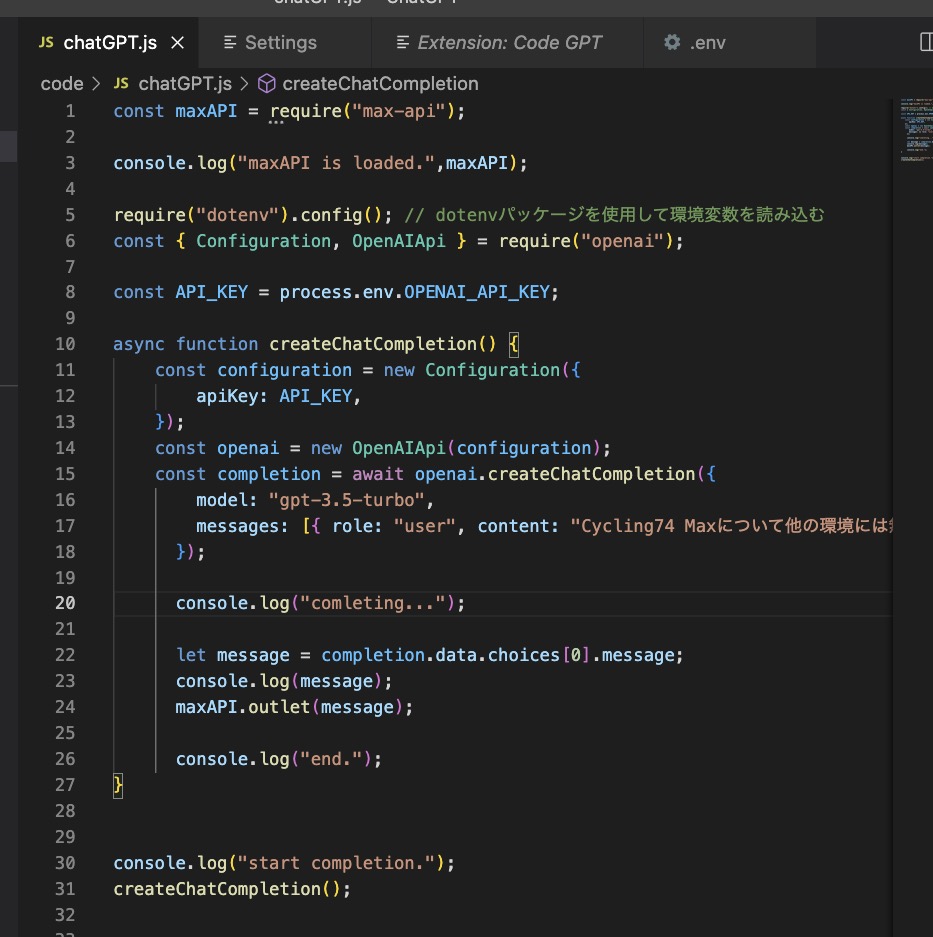The image size is (933, 937).
Task: Expand the createChatCompletion breadcrumb entry
Action: pos(380,84)
